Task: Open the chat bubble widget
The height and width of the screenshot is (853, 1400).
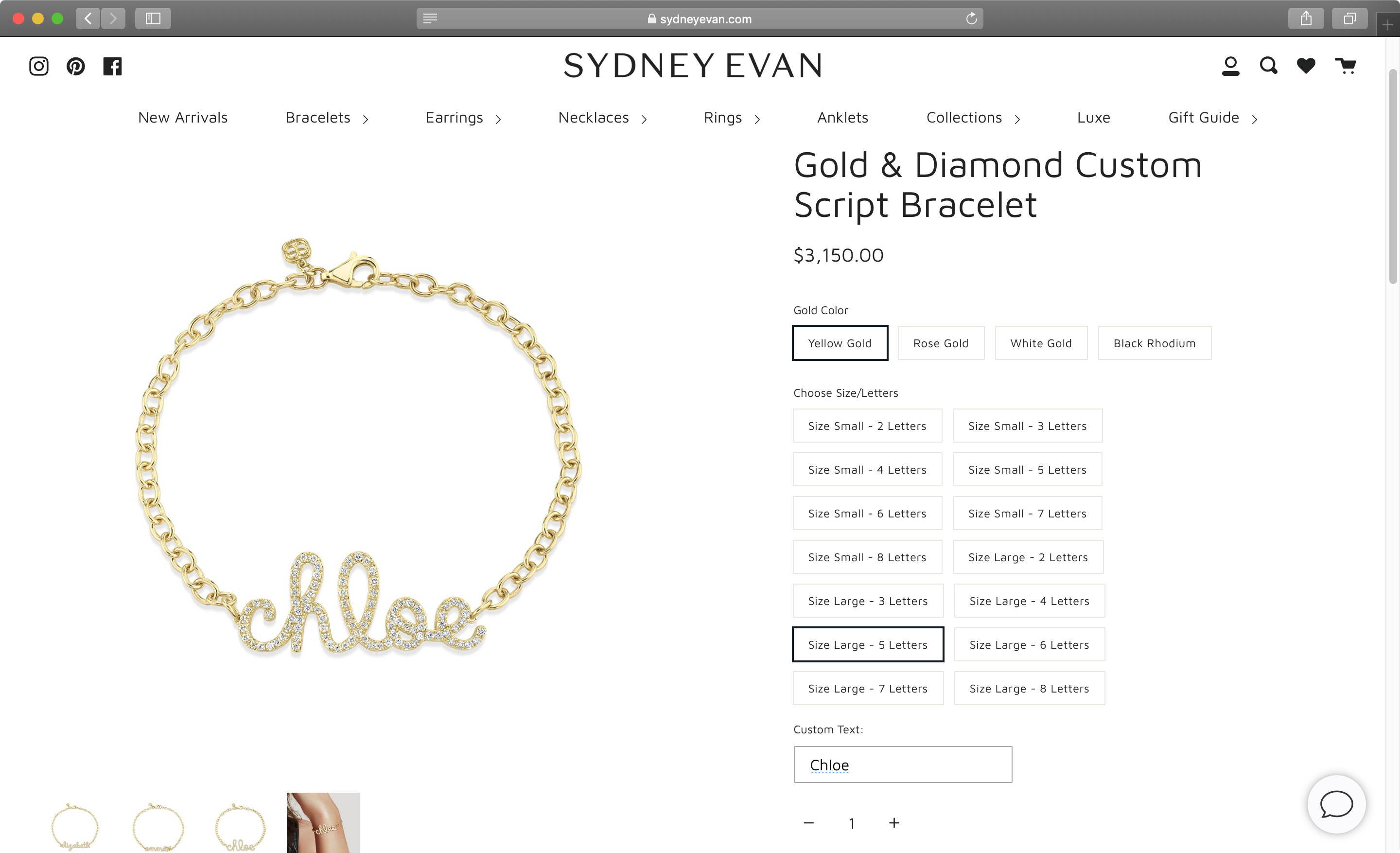Action: tap(1336, 804)
